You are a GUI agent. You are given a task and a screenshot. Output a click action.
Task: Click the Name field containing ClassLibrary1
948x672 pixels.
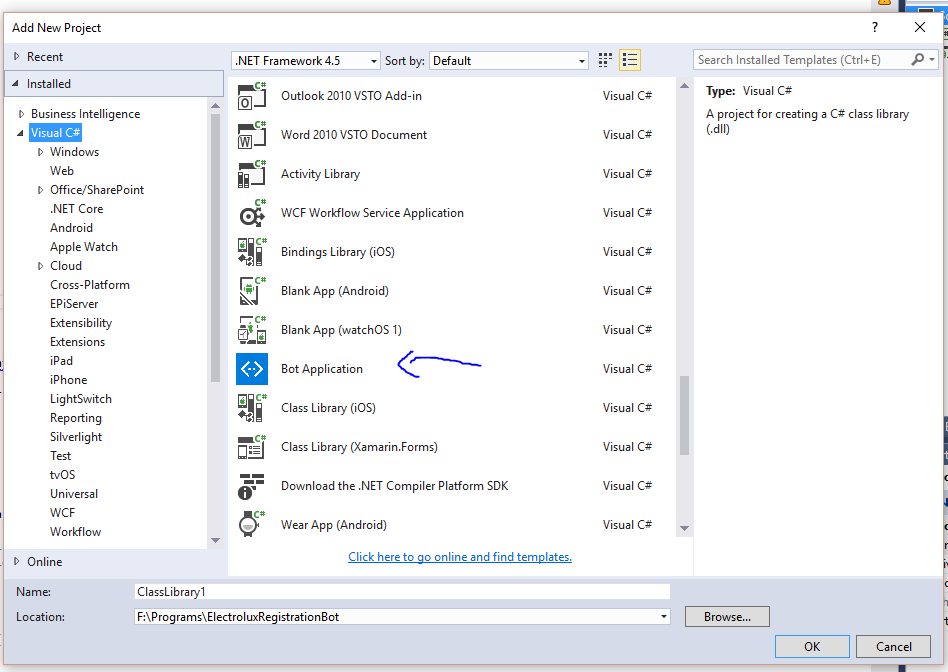[402, 592]
